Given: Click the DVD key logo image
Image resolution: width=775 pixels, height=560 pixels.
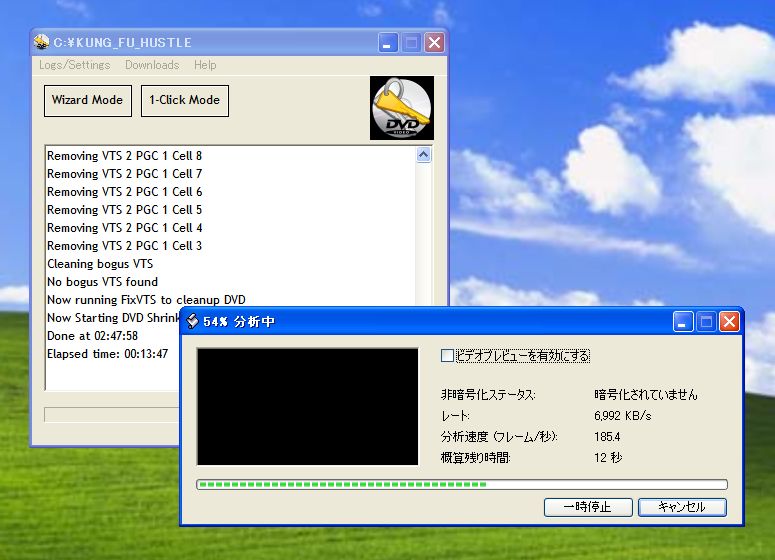Looking at the screenshot, I should [402, 108].
